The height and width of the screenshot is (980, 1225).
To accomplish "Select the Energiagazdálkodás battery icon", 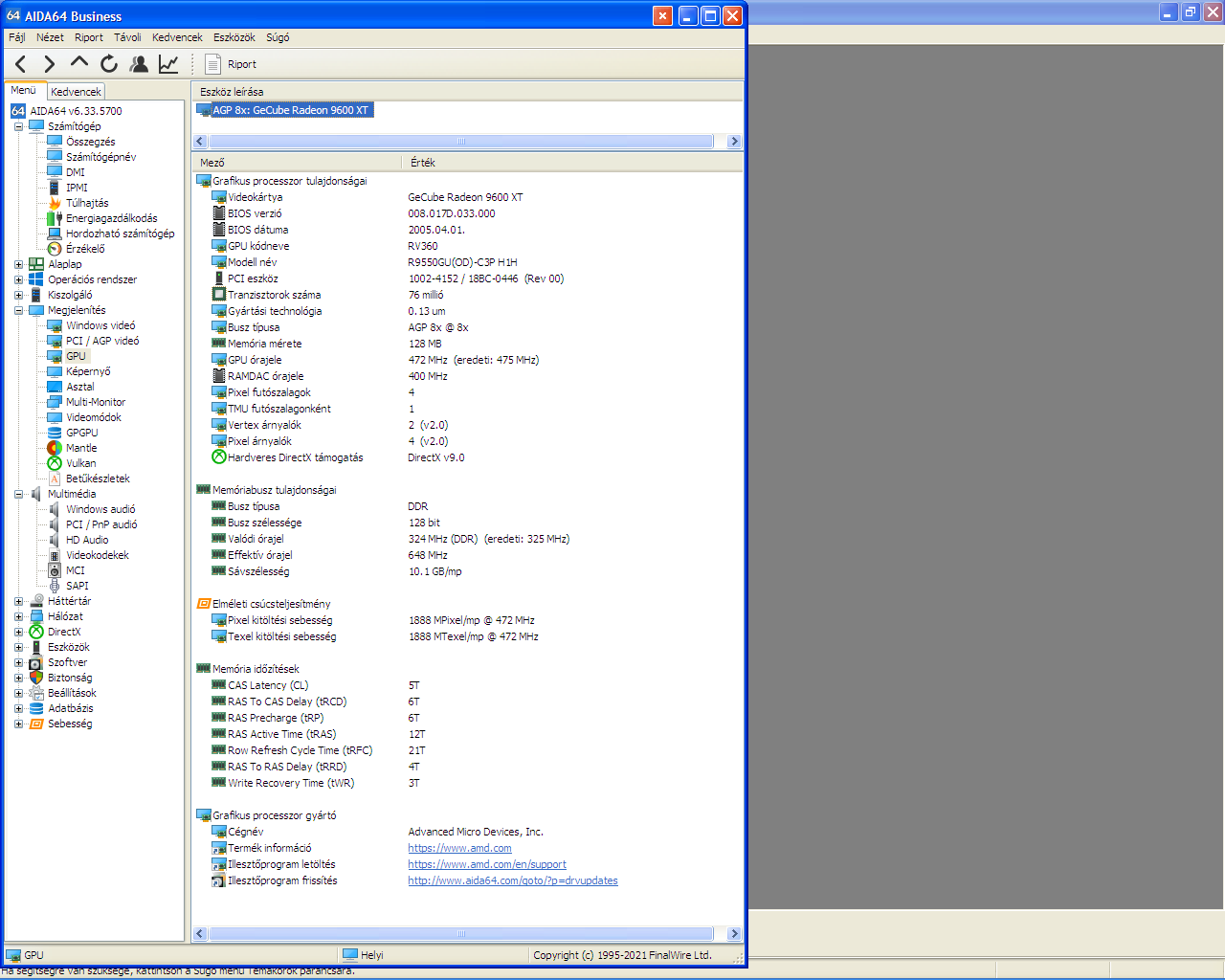I will pos(55,218).
